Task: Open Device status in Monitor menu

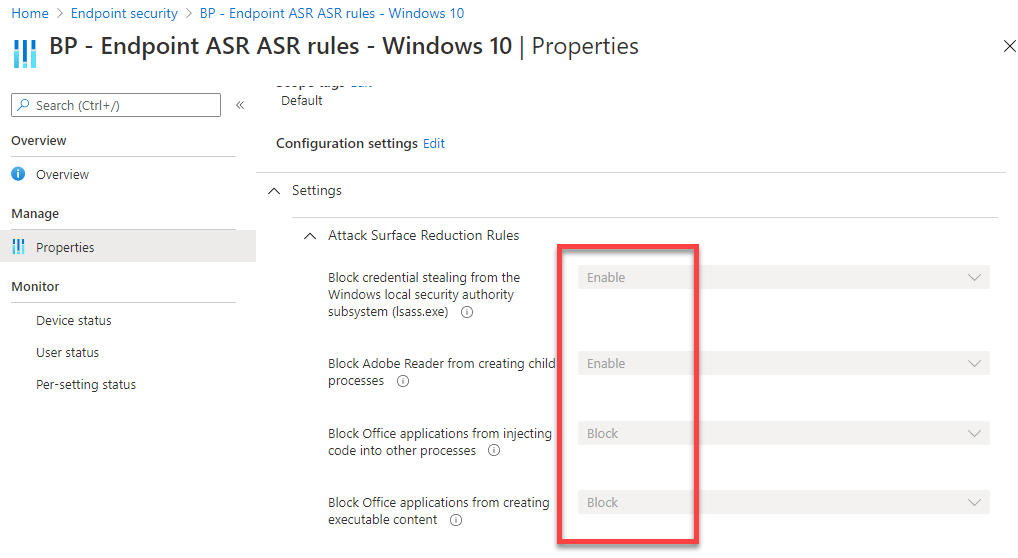Action: coord(73,320)
